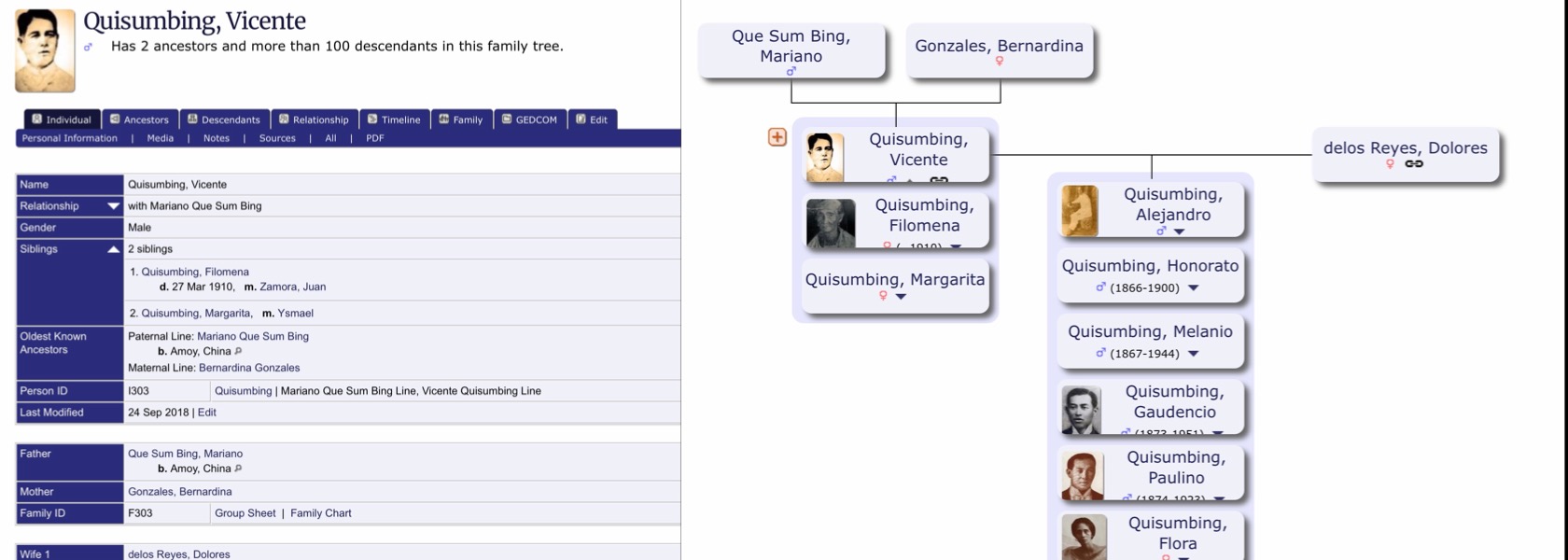Click Vicente's header portrait photo
1568x560 pixels.
[x=45, y=50]
